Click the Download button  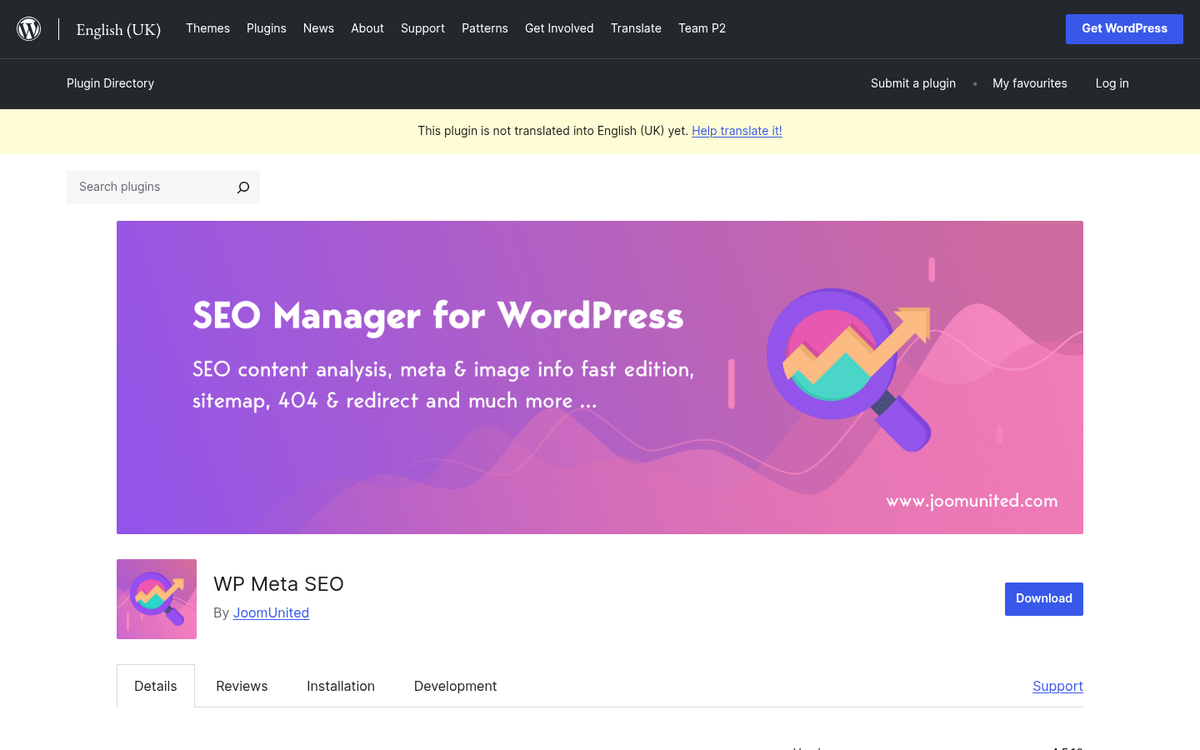coord(1043,598)
